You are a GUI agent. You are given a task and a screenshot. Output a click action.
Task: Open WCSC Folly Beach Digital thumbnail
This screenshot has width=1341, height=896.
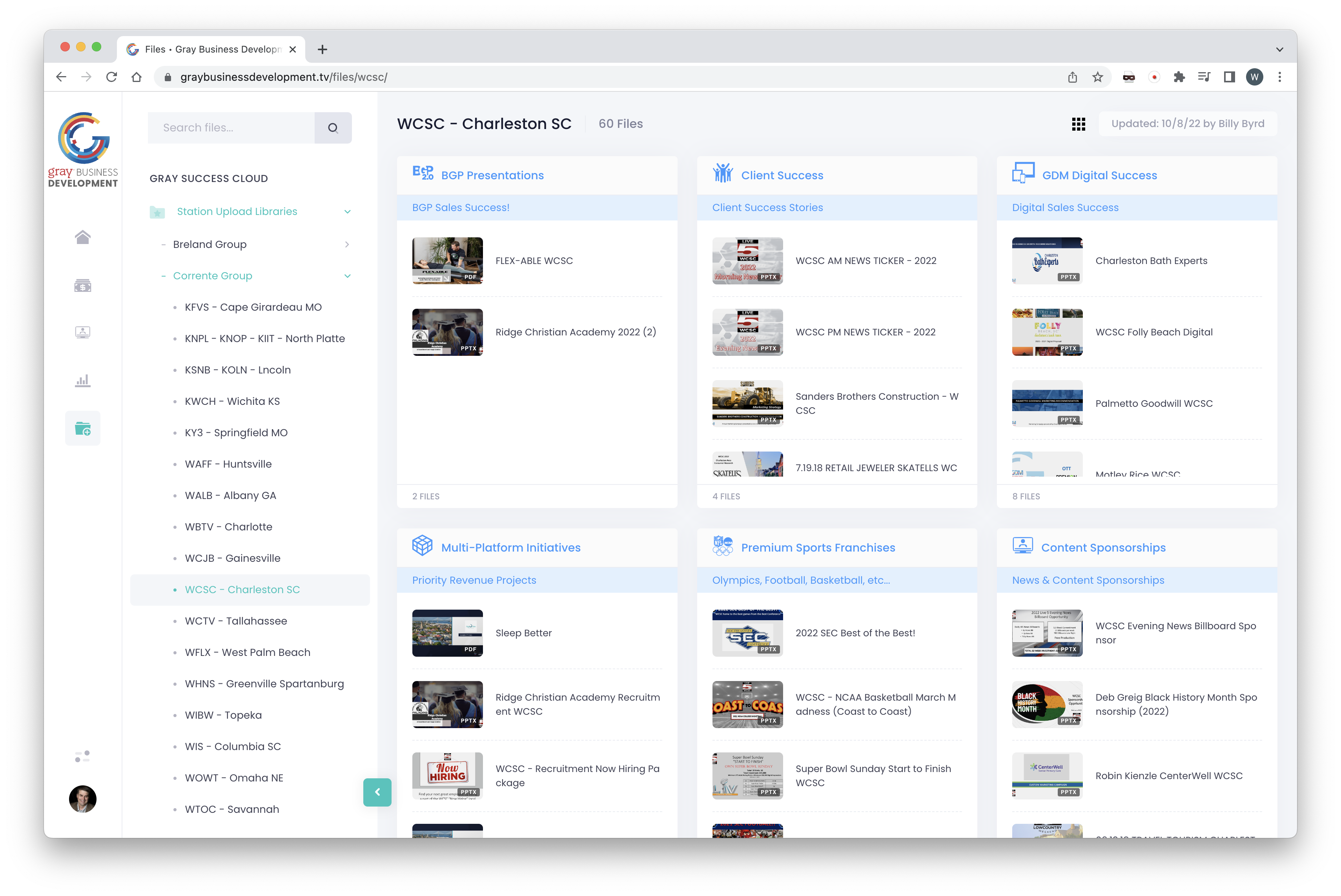coord(1047,332)
